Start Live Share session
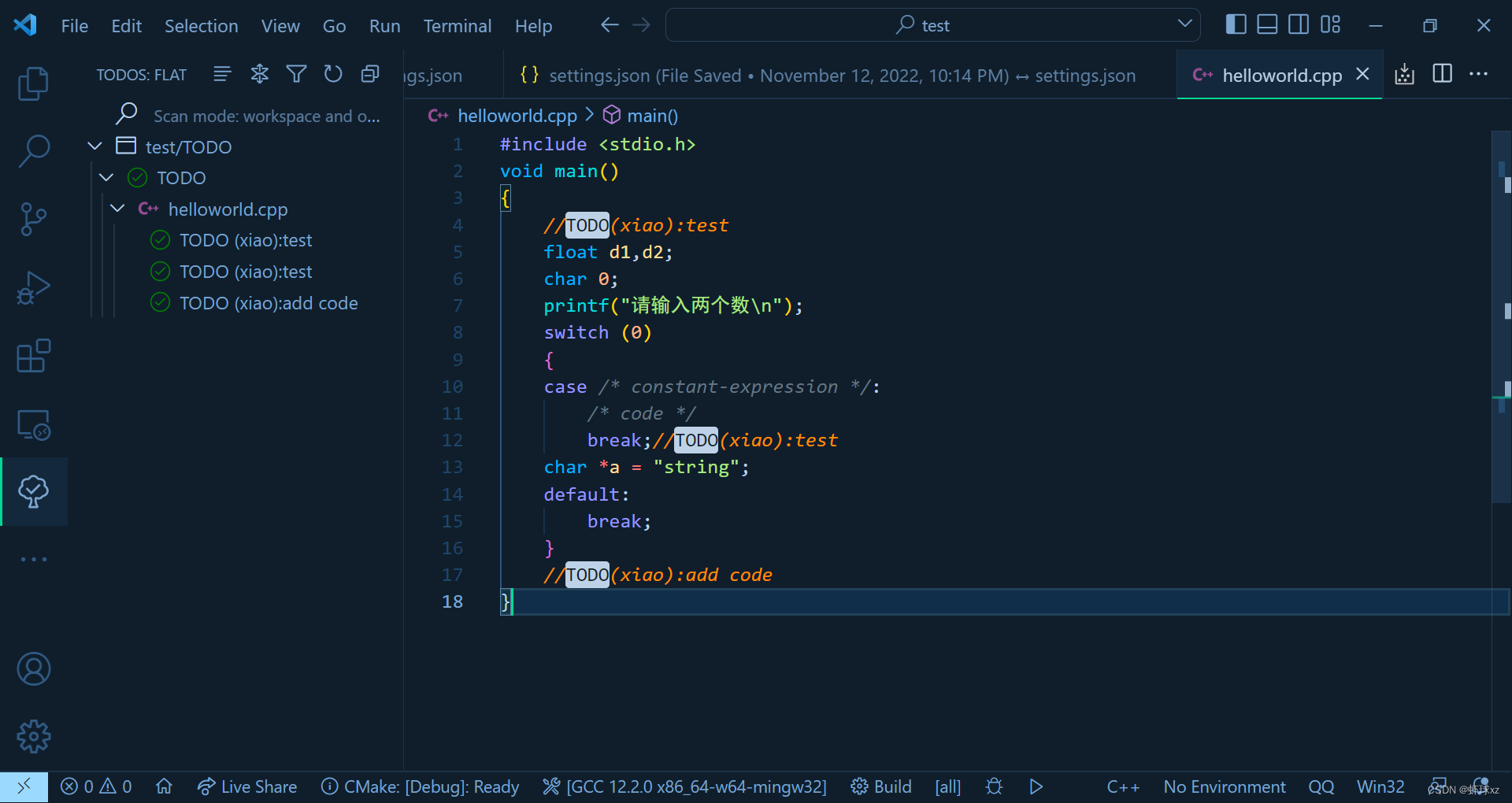Screen dimensions: 1512x803 click(246, 786)
